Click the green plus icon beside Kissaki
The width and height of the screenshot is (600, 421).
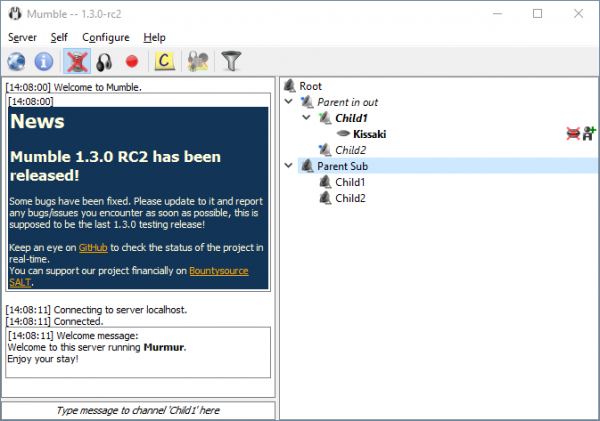coord(588,134)
